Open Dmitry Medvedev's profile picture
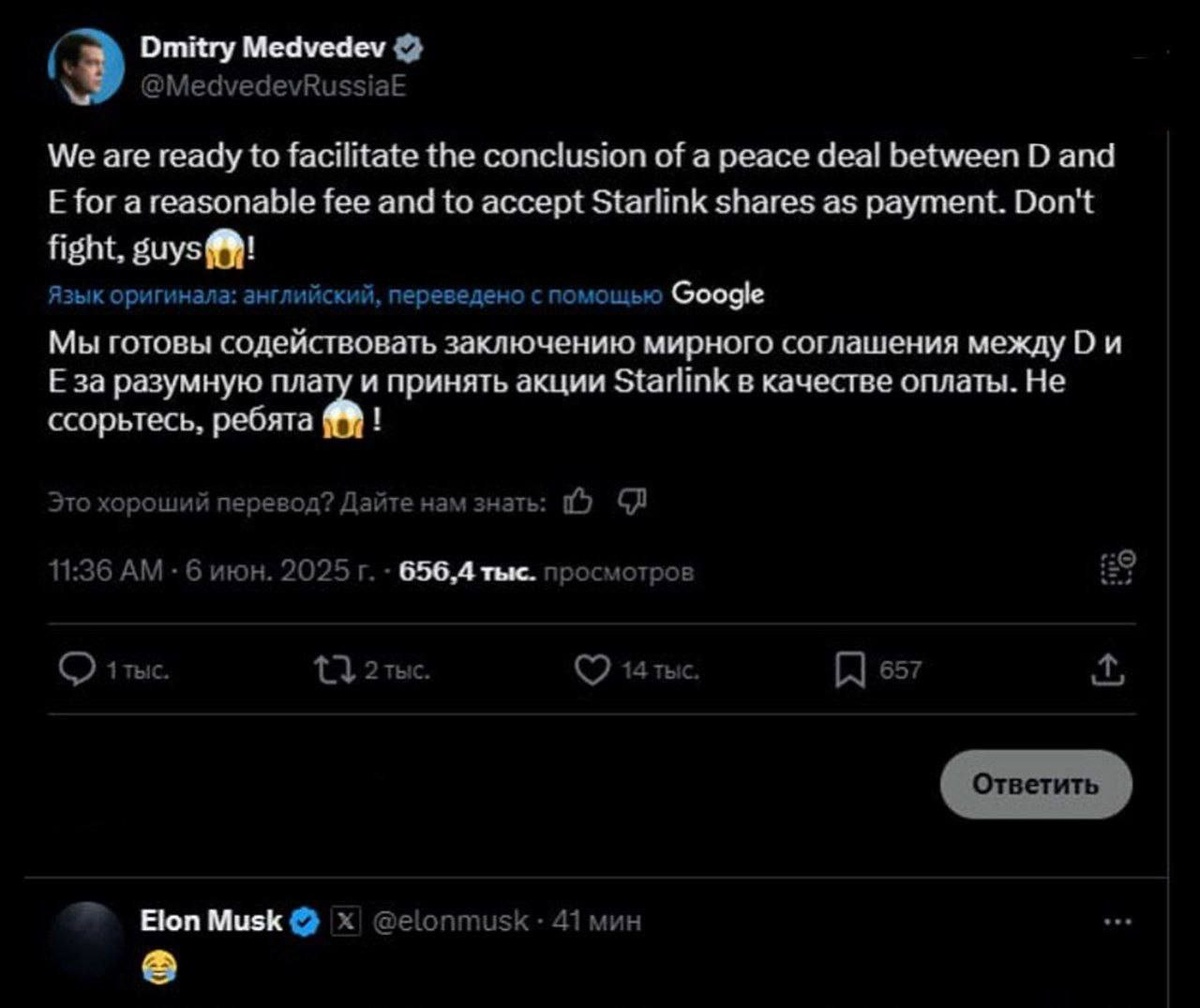This screenshot has height=1008, width=1200. (x=86, y=67)
